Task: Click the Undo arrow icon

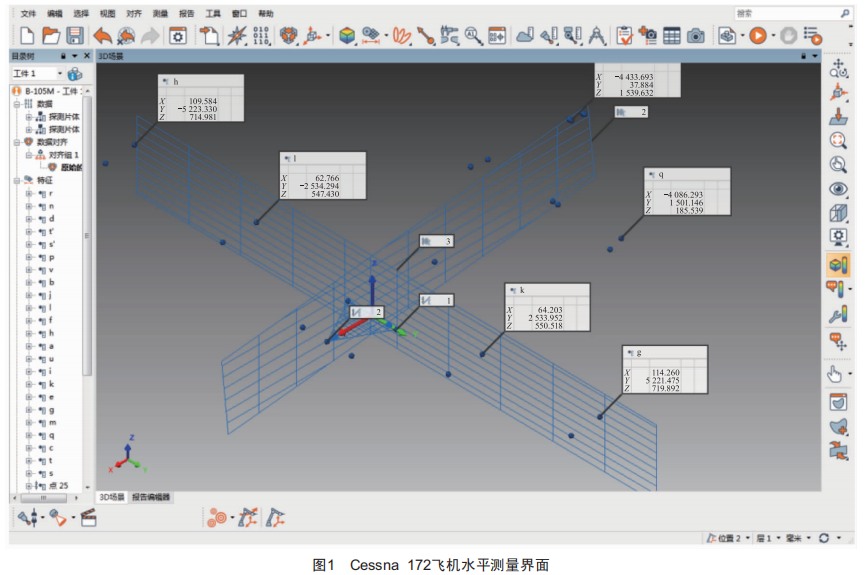Action: (103, 35)
